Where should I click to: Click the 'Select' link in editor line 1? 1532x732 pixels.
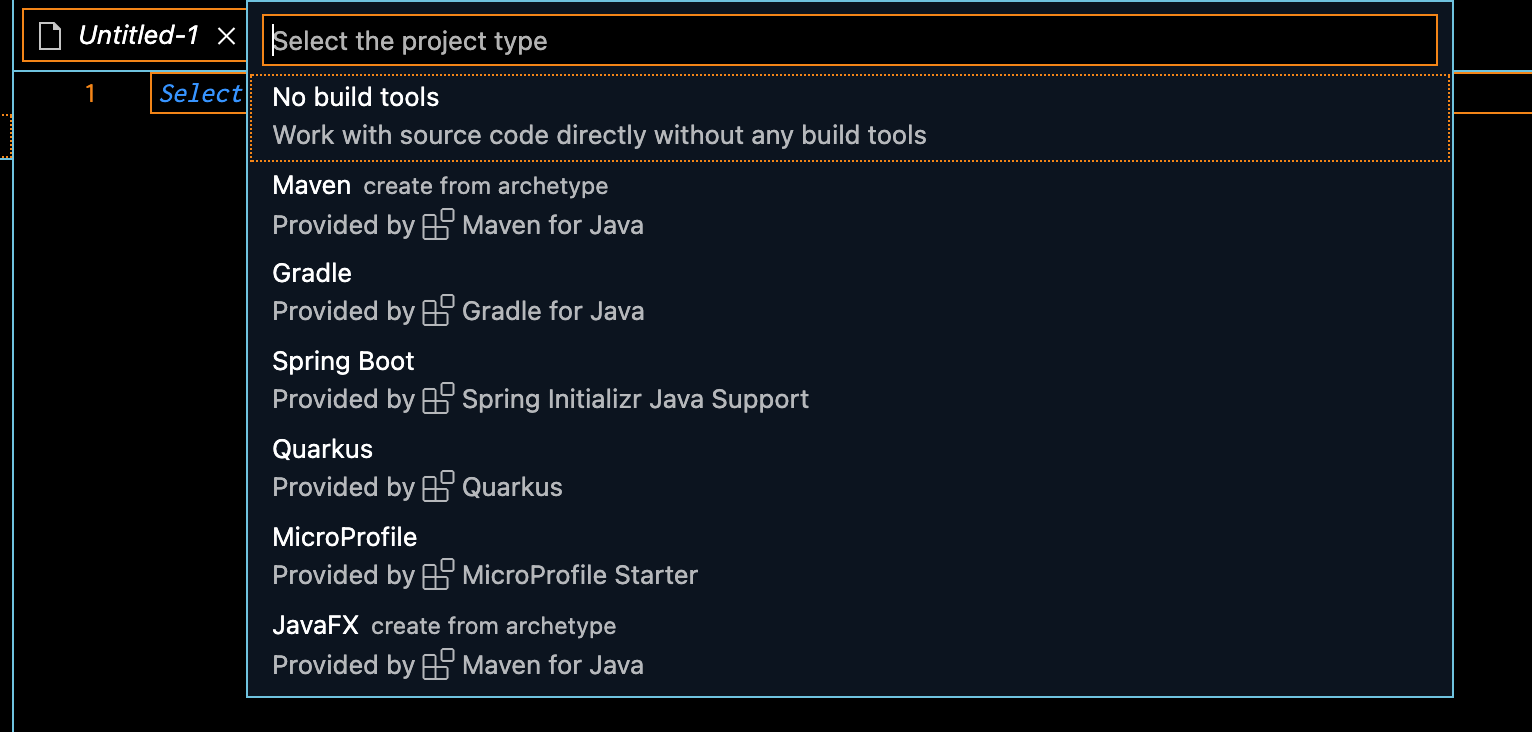[x=201, y=94]
